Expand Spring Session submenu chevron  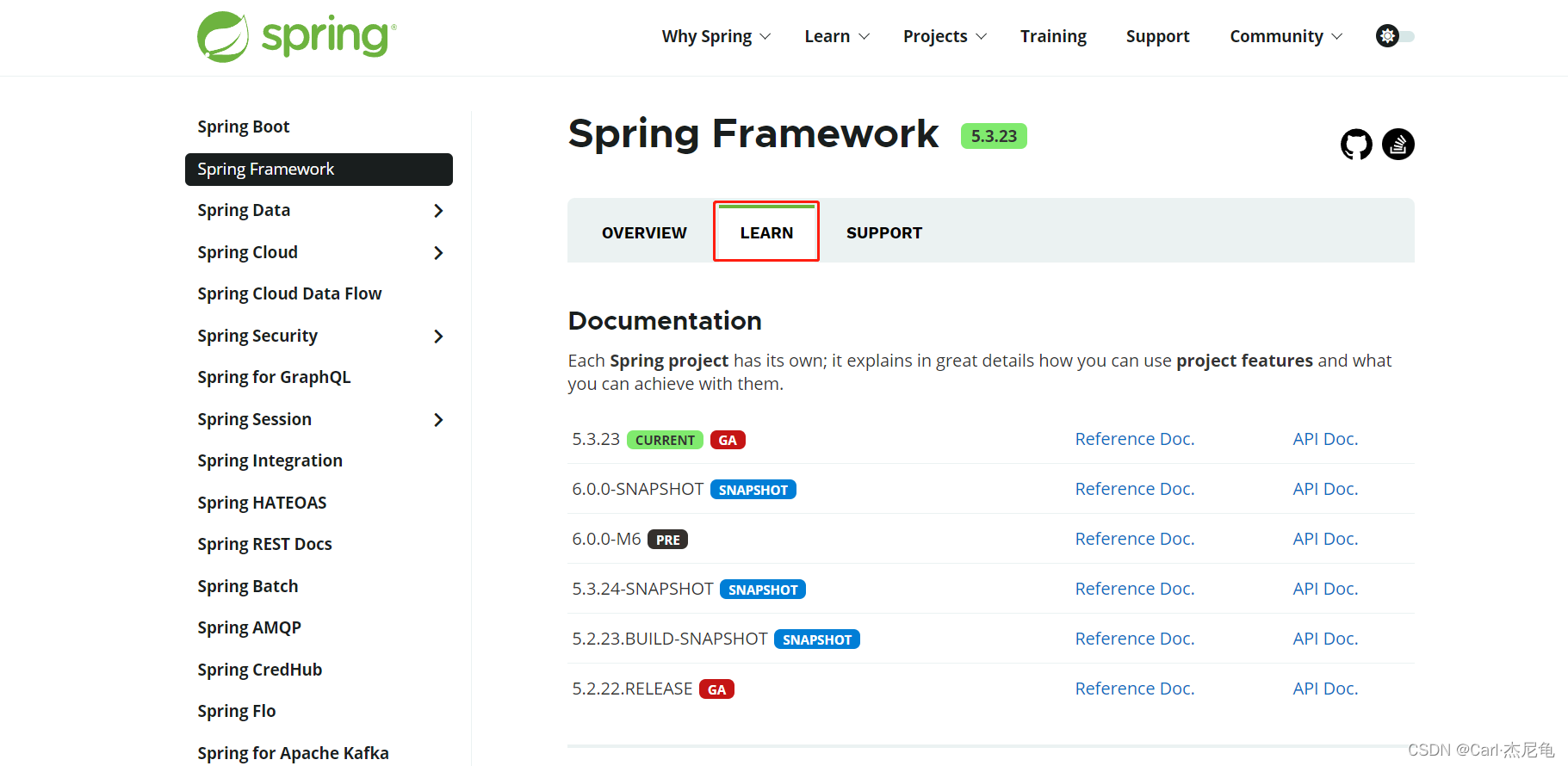(438, 420)
